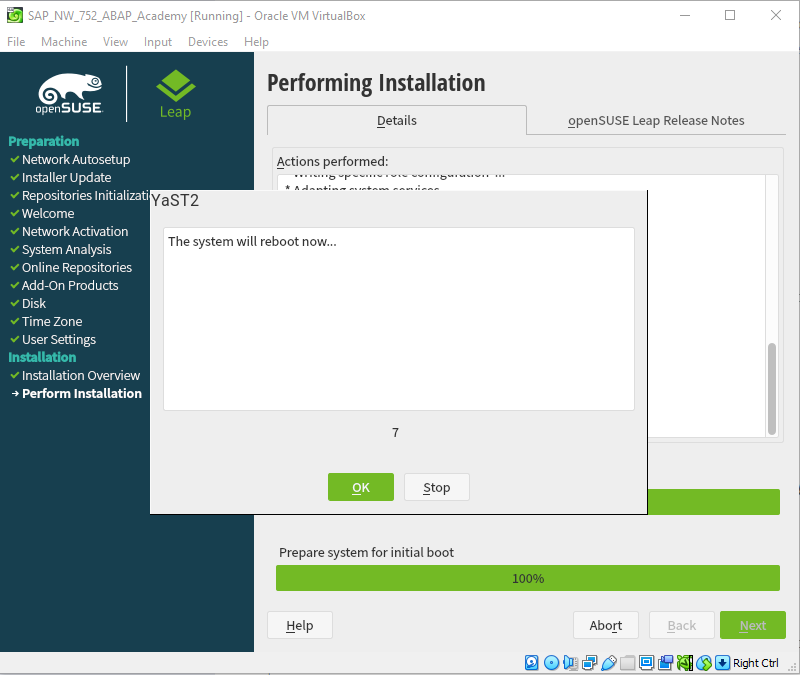The width and height of the screenshot is (800, 675).
Task: Click the YaST2 dialog title
Action: (175, 201)
